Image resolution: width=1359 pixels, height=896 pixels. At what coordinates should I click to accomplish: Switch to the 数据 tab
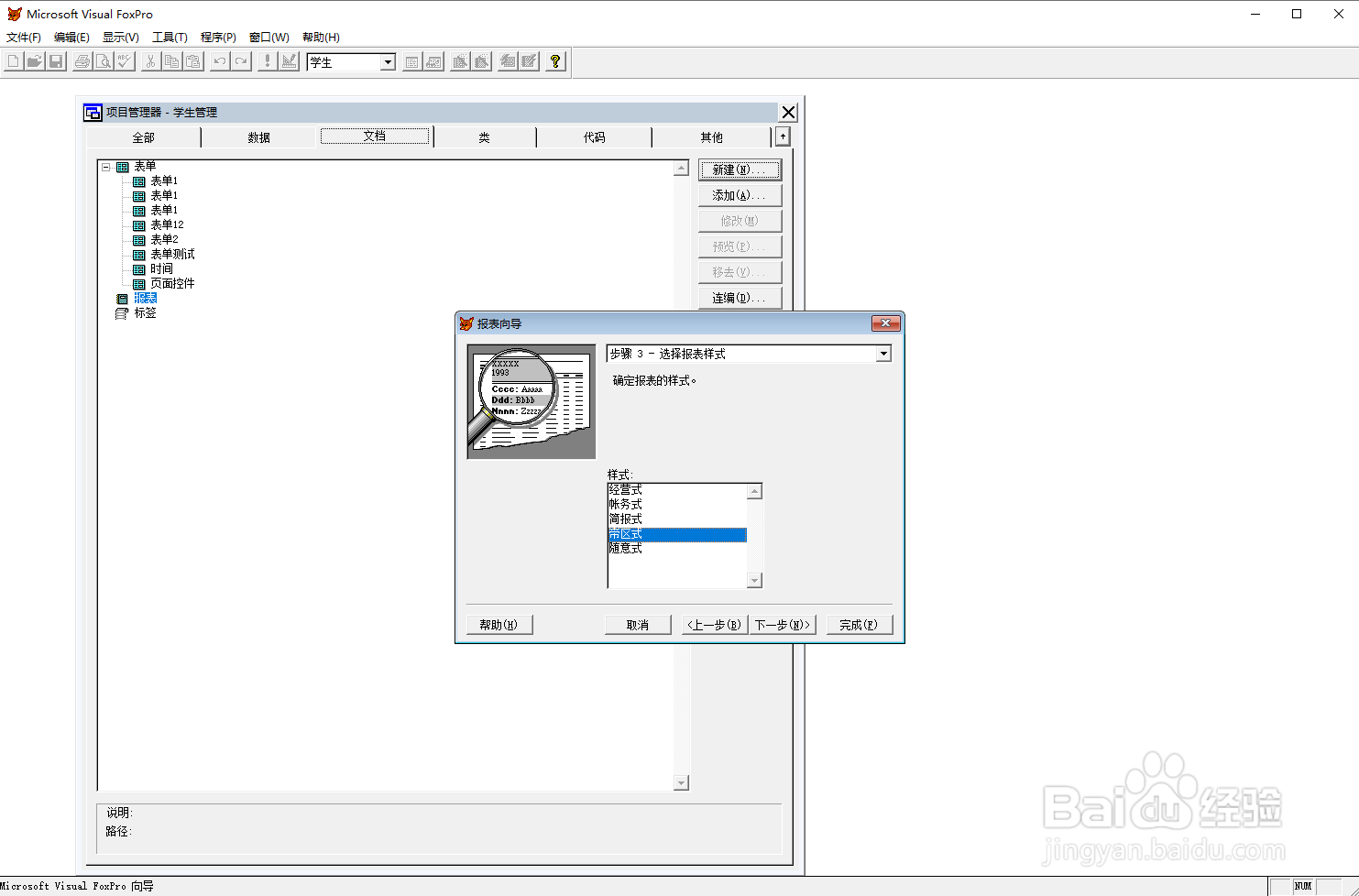[x=259, y=137]
